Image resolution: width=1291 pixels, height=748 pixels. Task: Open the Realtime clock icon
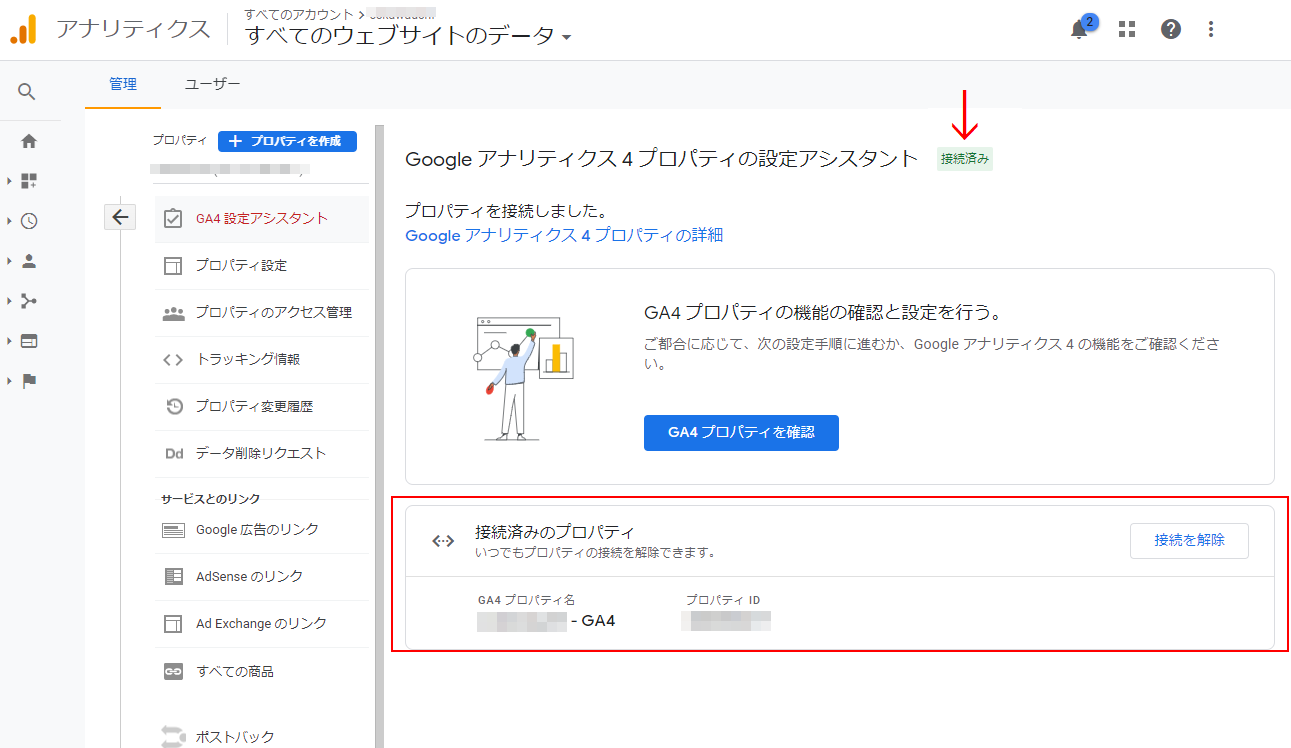[x=29, y=221]
